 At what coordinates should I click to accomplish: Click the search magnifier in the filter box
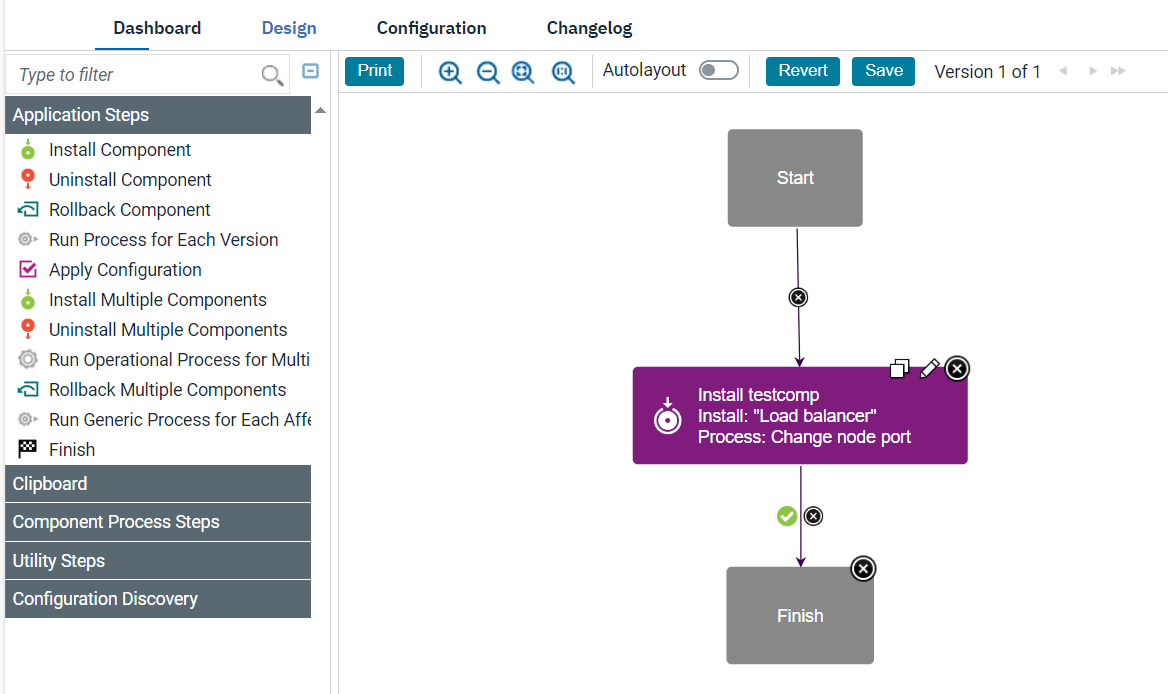(271, 74)
